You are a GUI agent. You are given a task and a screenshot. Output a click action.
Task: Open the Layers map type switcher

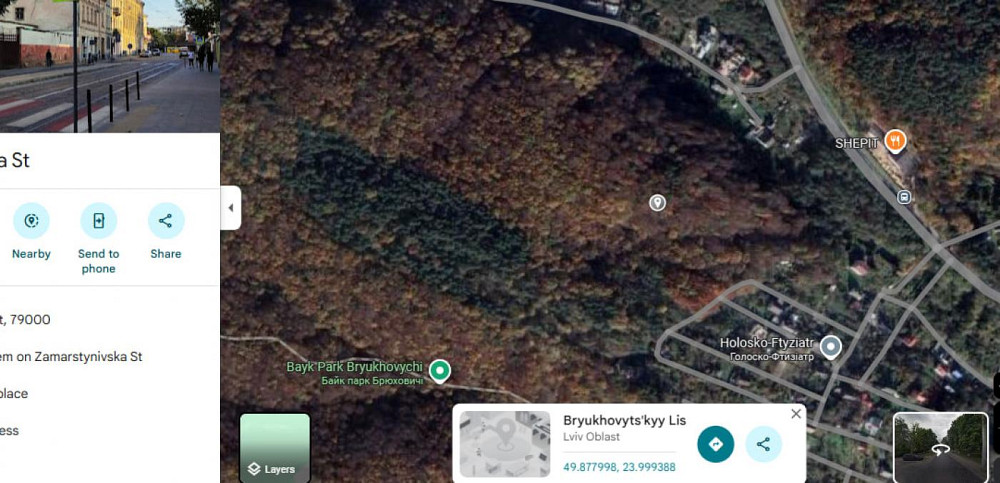275,447
